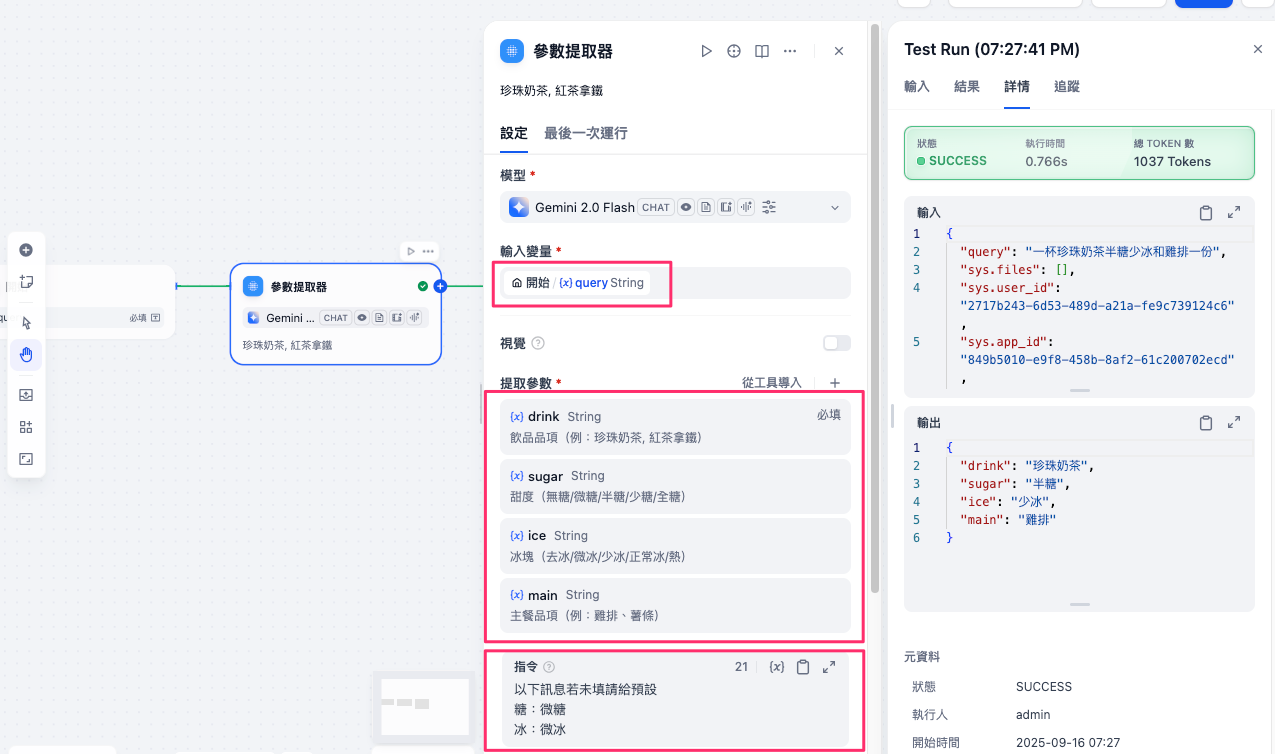Click the crosshair locate-node icon in panel header
Image resolution: width=1275 pixels, height=754 pixels.
734,51
